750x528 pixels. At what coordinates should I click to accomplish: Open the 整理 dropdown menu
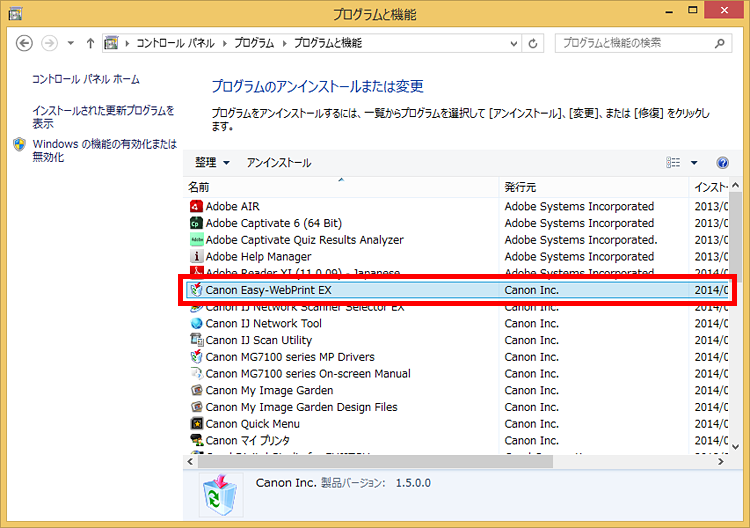tap(212, 163)
